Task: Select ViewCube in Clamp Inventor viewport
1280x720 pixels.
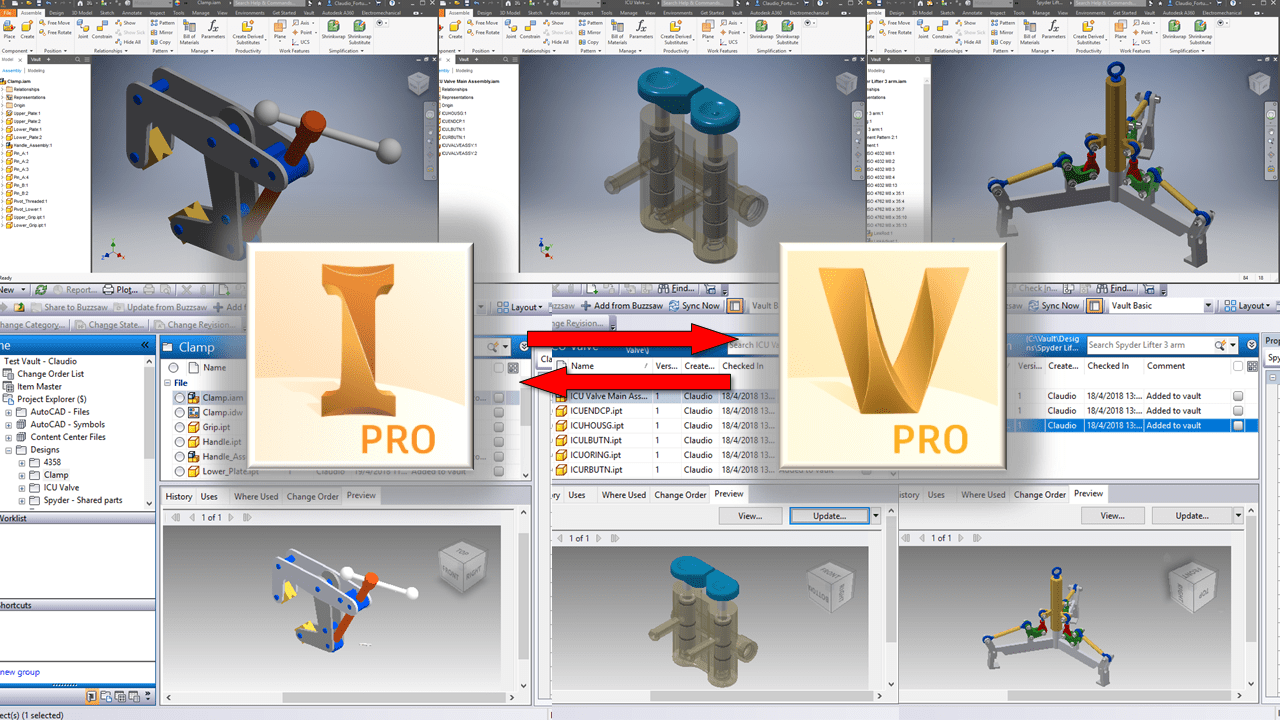Action: [x=418, y=83]
